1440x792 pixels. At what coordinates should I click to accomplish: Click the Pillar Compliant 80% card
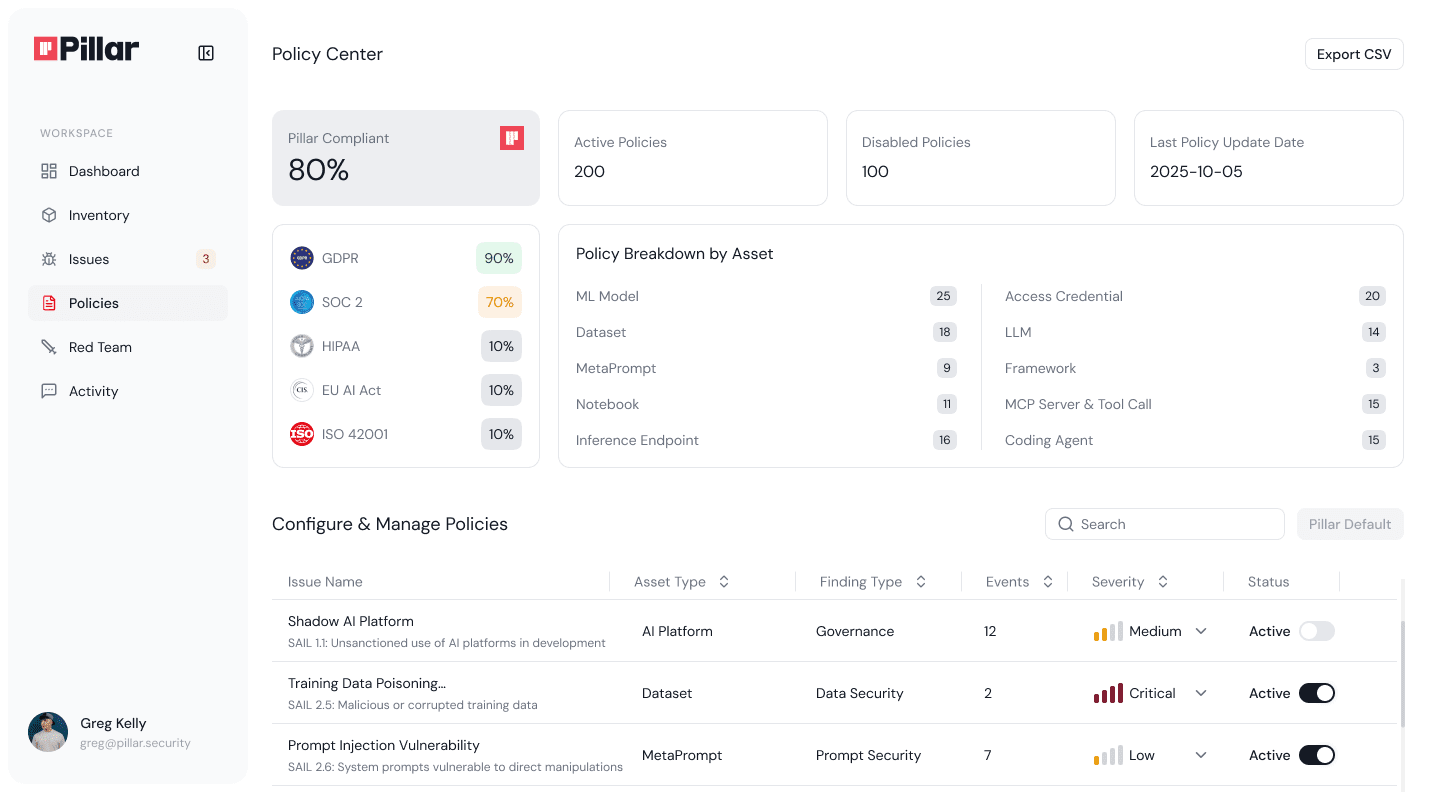pyautogui.click(x=406, y=158)
